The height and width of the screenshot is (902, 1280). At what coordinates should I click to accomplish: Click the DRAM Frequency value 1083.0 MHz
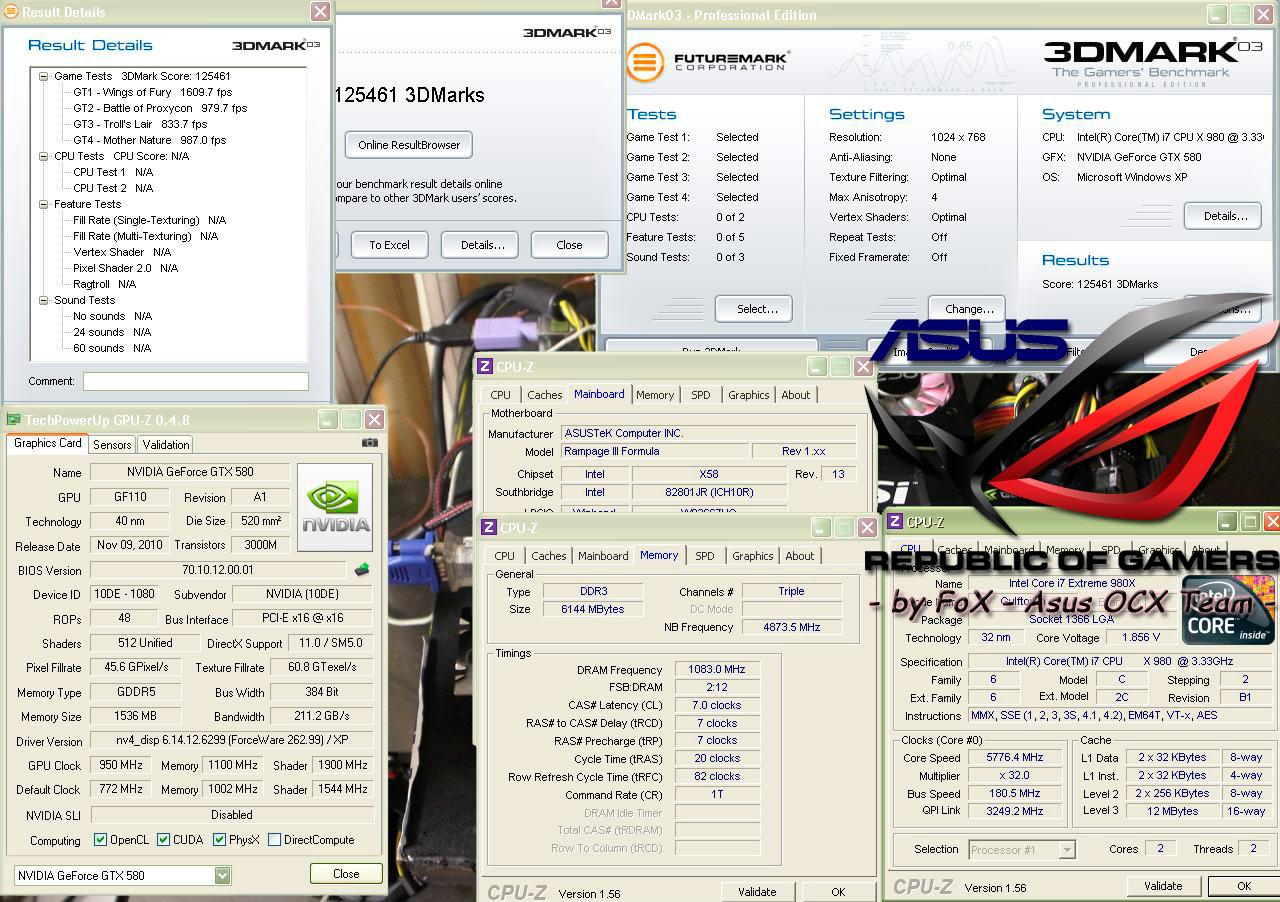[x=717, y=670]
